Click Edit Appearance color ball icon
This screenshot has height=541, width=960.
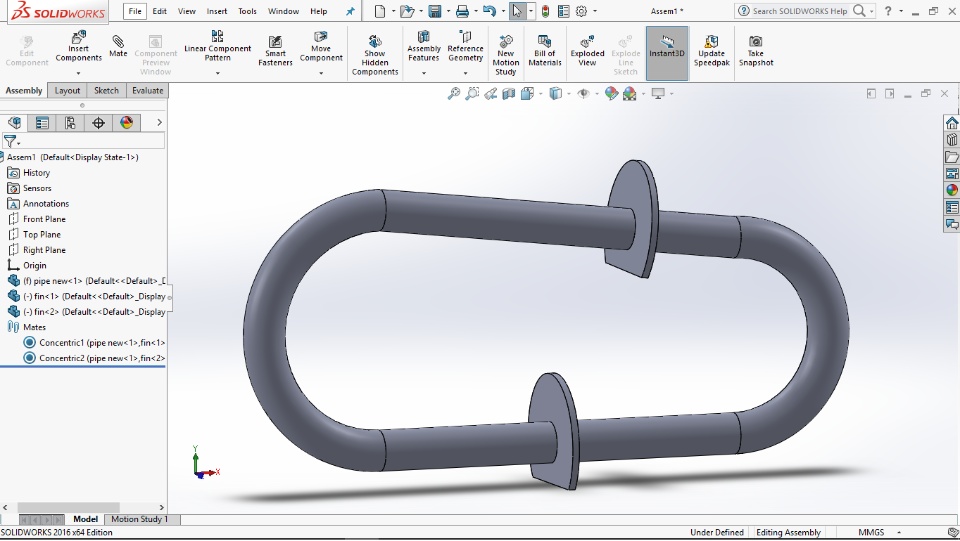click(611, 94)
